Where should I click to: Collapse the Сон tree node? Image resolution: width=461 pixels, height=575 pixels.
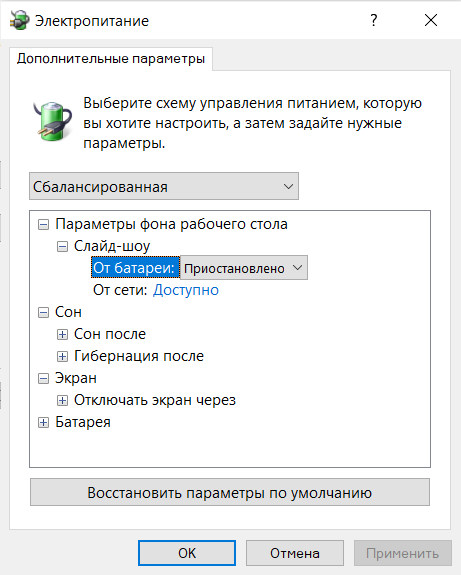click(43, 312)
